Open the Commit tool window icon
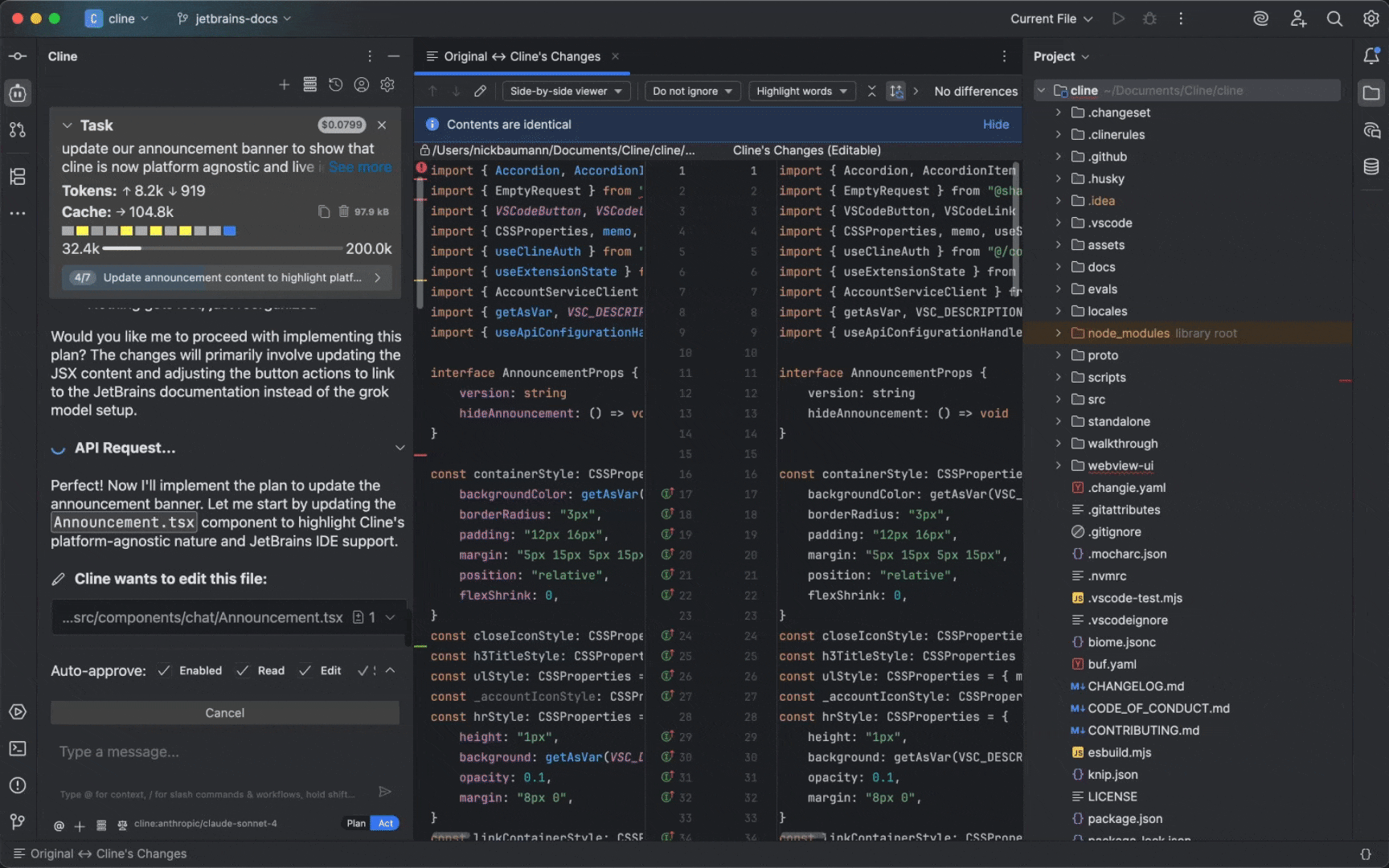 coord(18,56)
